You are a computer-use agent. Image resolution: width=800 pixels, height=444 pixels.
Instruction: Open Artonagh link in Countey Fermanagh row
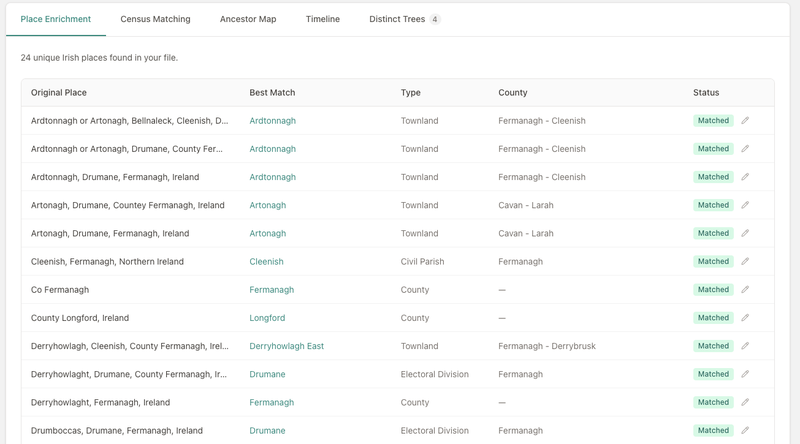267,205
